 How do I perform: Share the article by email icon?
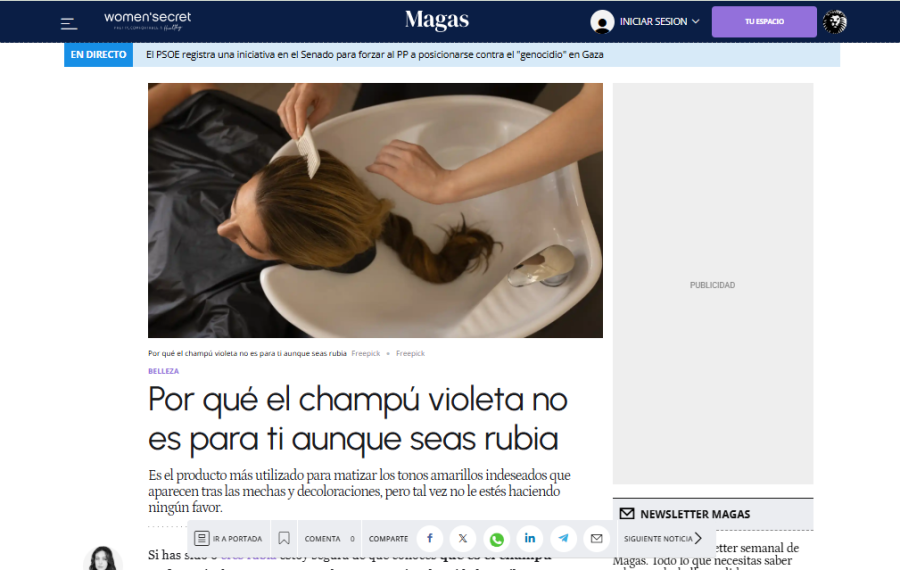[596, 538]
